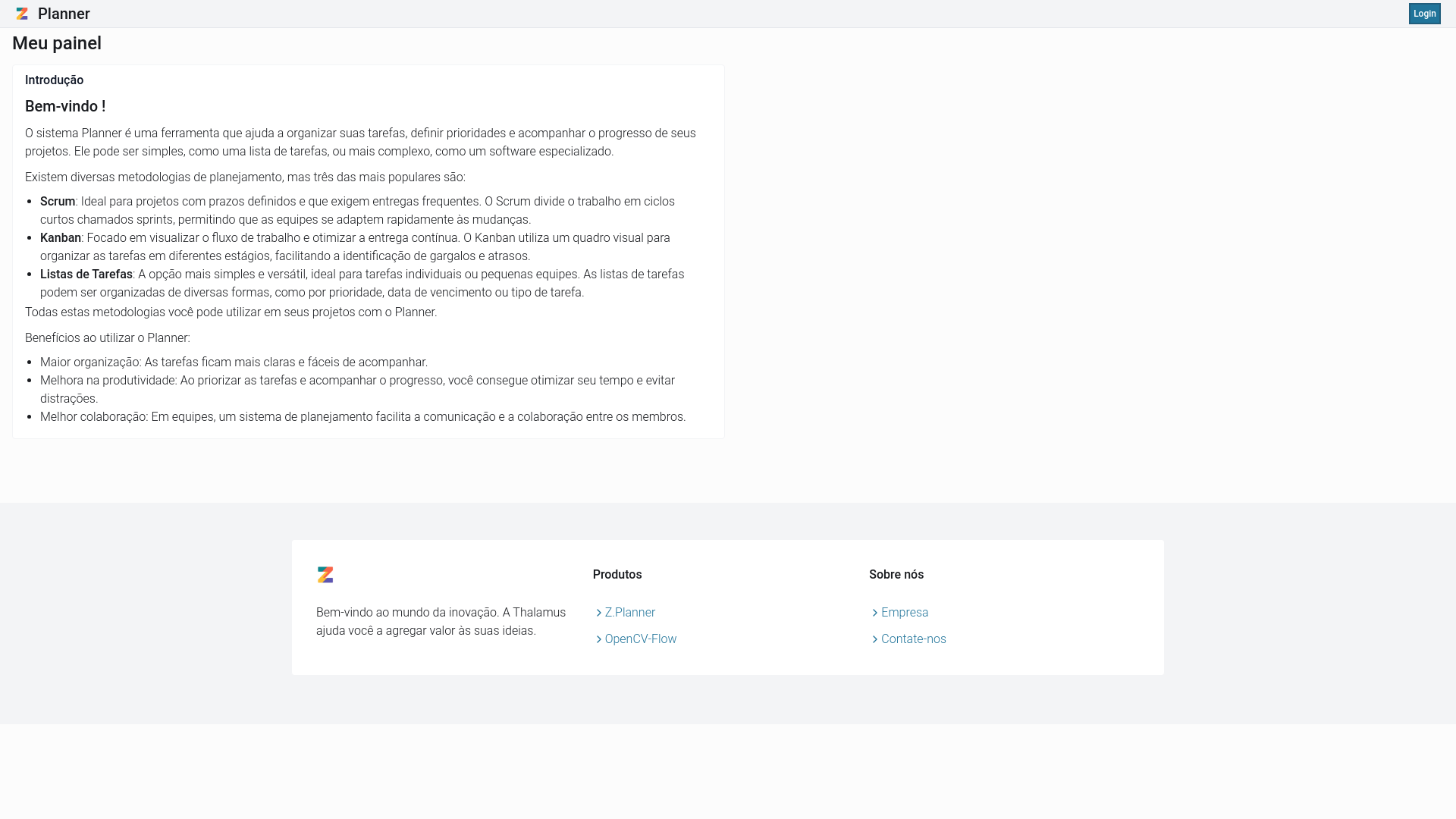
Task: Open the Empresa link
Action: pos(904,612)
